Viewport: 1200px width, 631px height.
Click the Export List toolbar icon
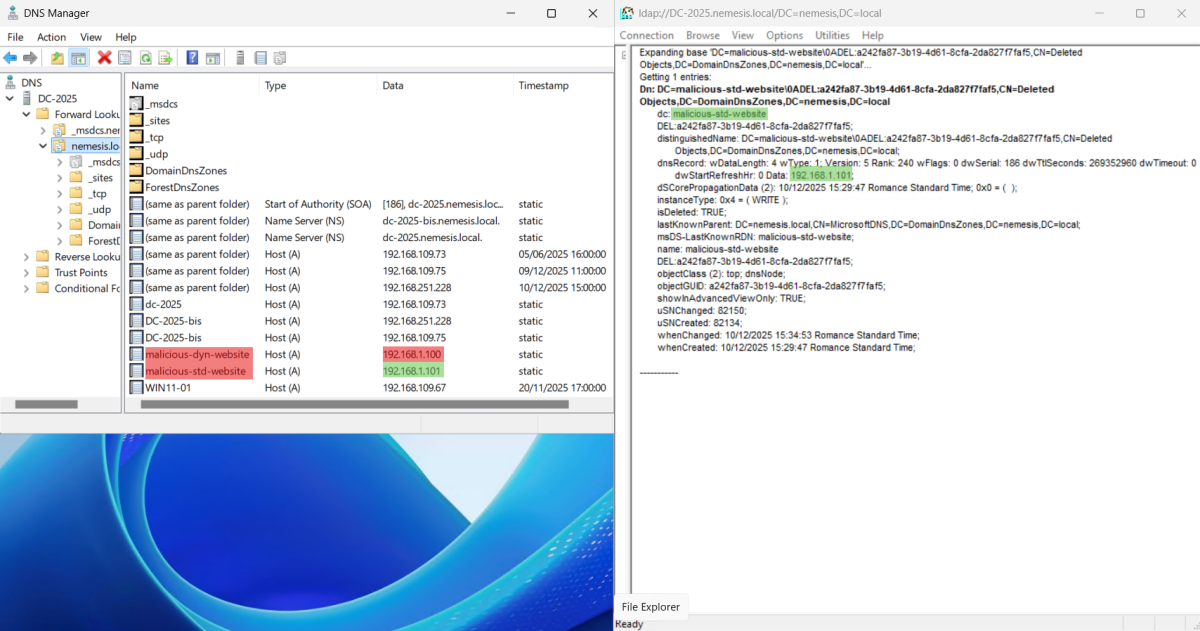click(164, 57)
